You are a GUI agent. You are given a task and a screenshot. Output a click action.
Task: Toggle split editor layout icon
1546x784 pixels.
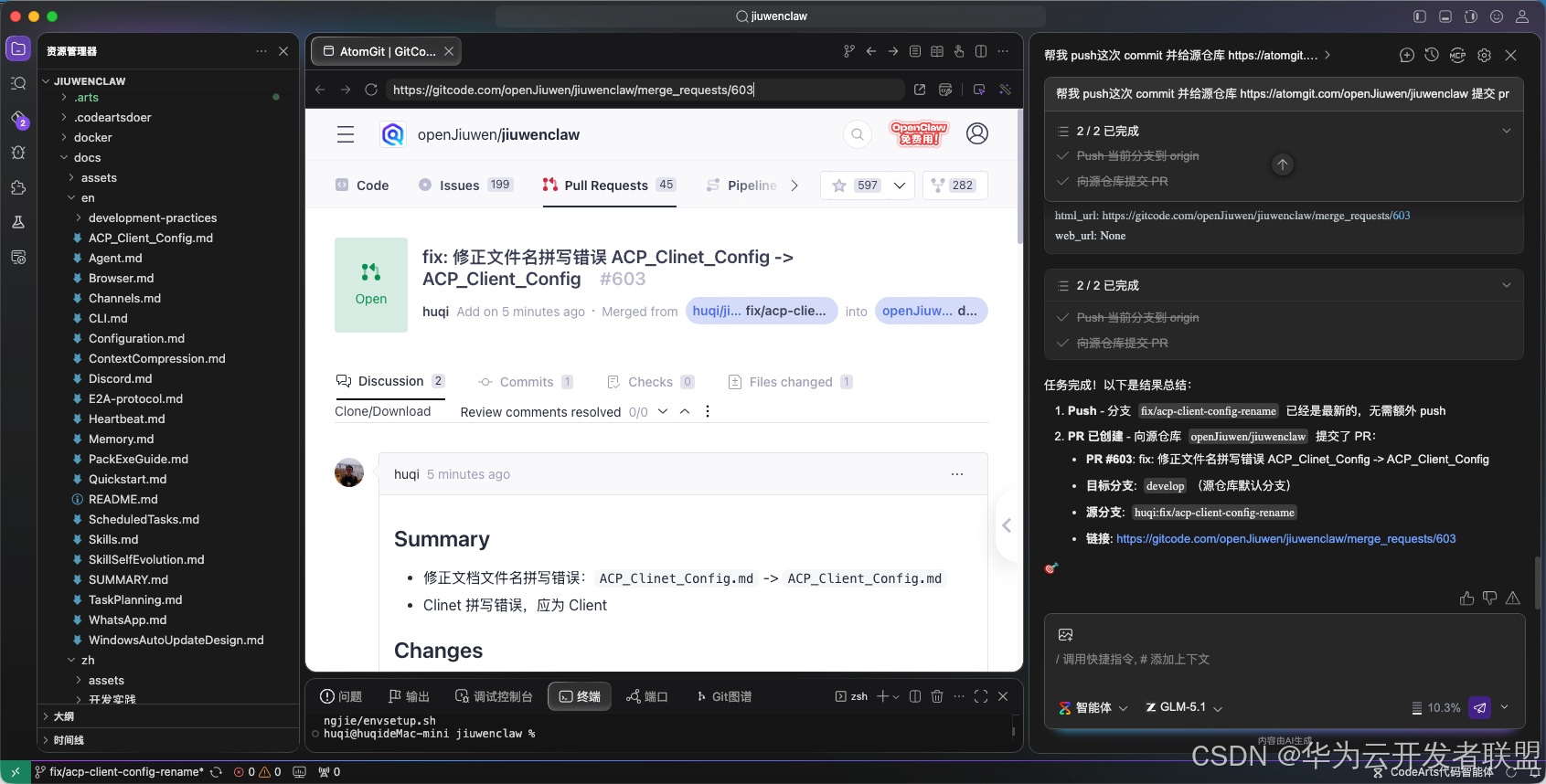[981, 51]
